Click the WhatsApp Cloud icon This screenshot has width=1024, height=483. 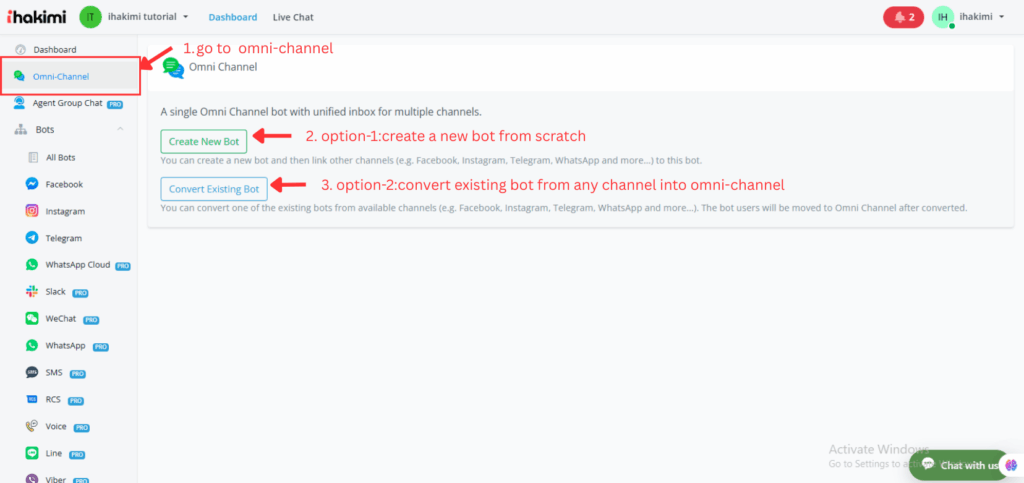(33, 265)
